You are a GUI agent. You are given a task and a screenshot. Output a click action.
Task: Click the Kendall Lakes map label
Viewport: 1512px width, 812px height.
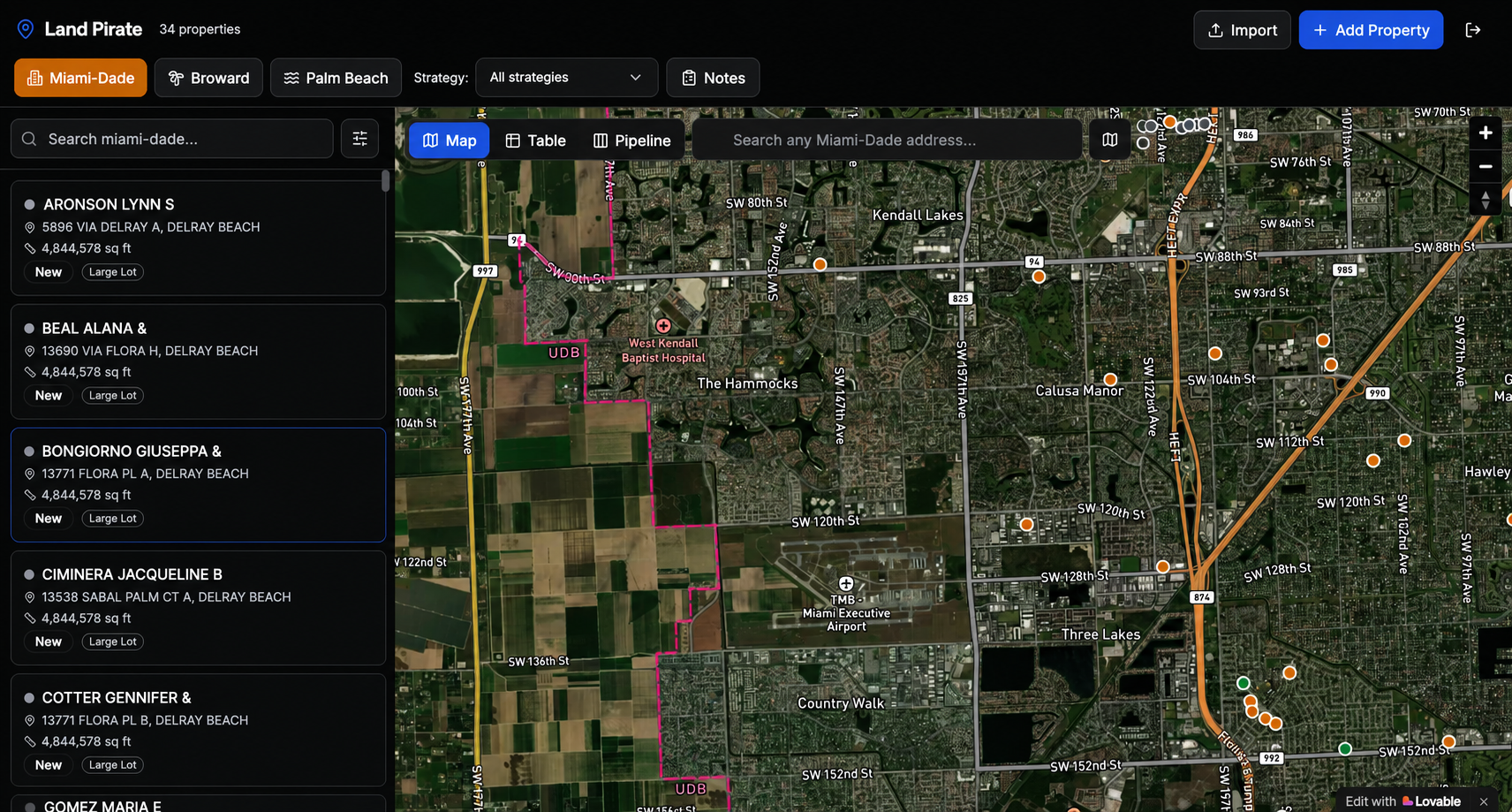(x=918, y=215)
